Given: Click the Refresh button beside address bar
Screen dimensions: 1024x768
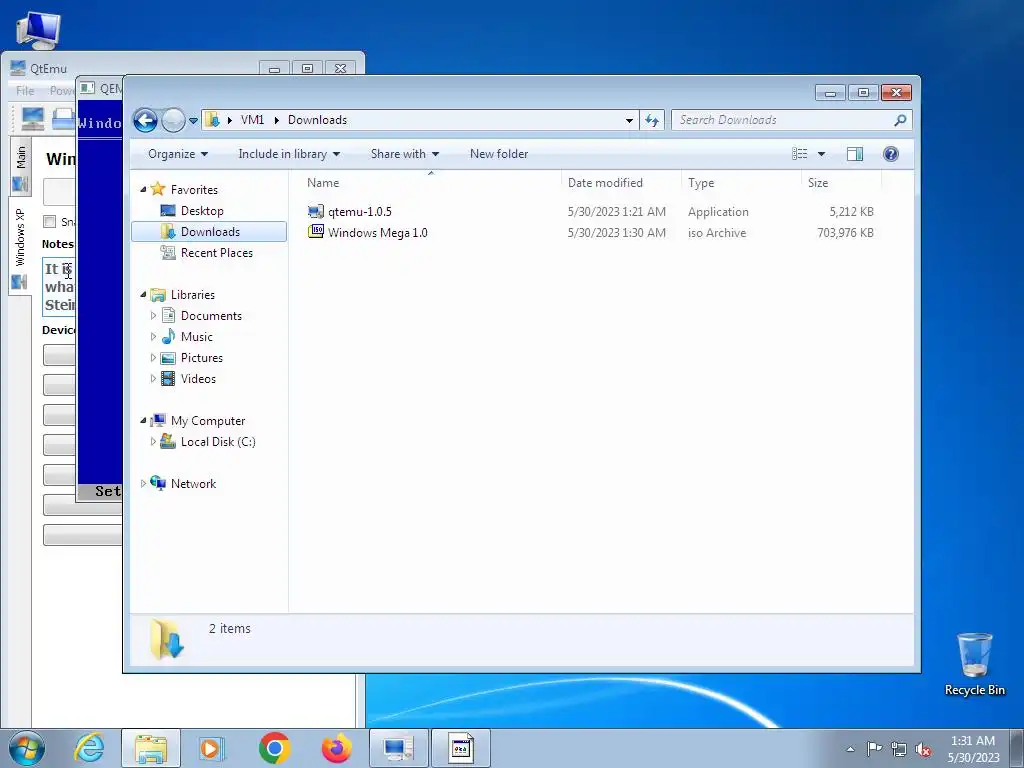Looking at the screenshot, I should click(x=652, y=120).
